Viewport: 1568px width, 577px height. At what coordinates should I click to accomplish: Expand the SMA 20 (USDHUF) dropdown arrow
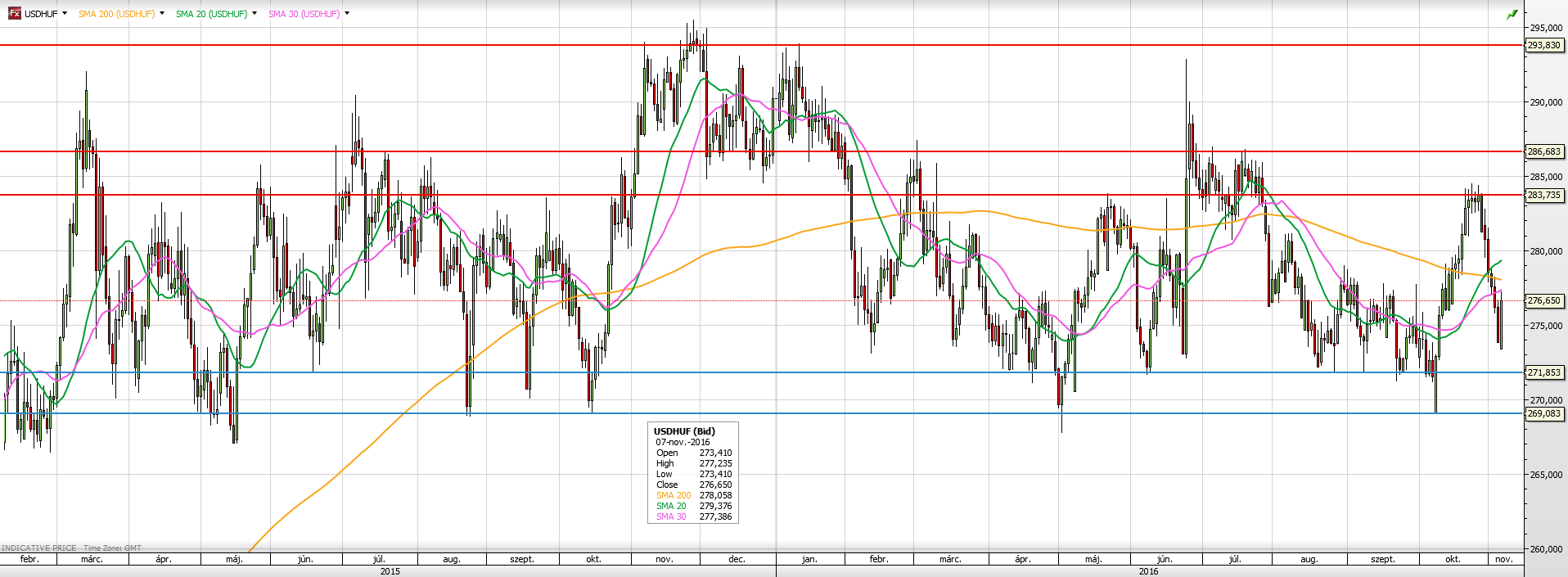point(255,13)
